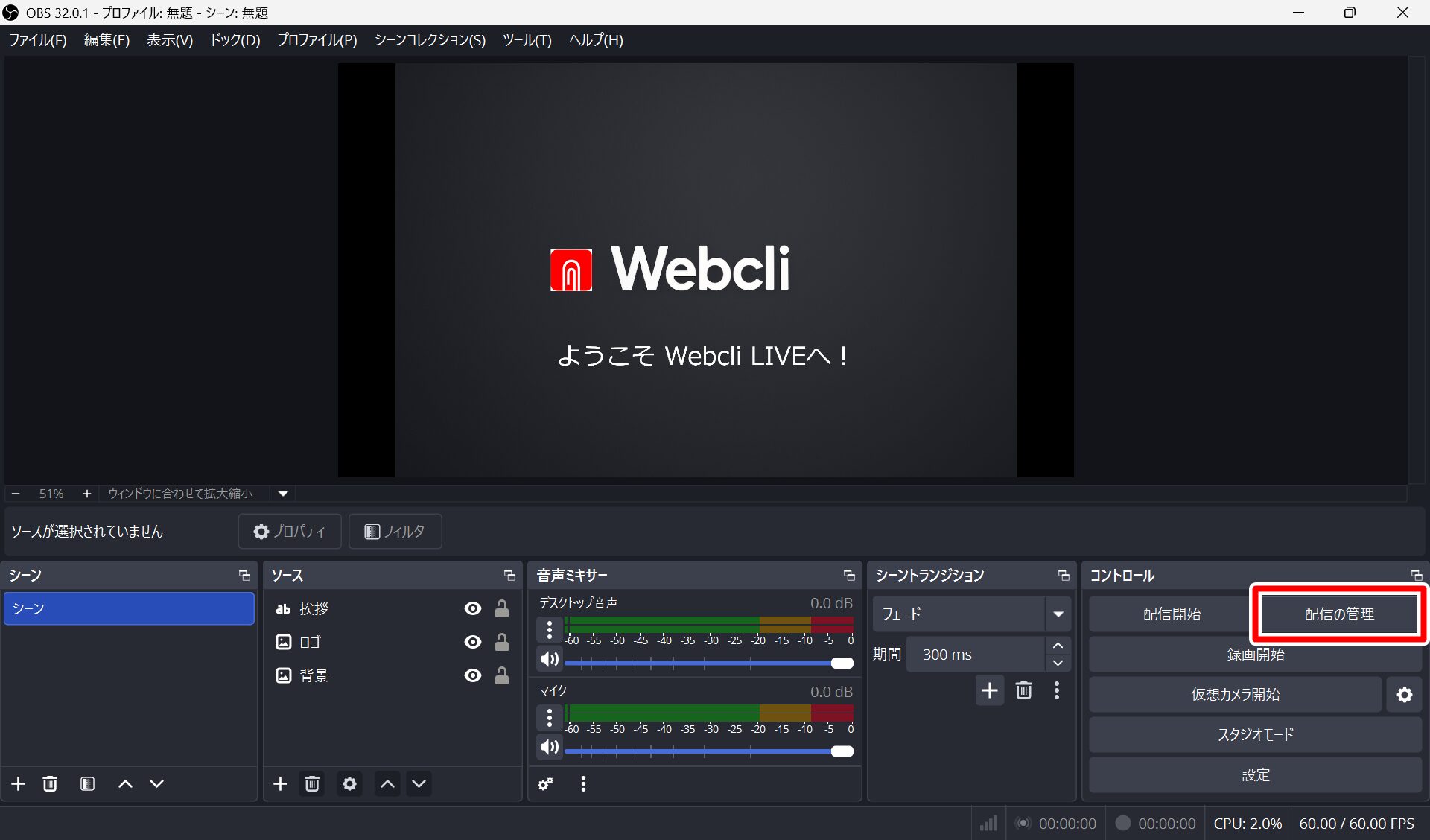Open scene filters icon in Scenes toolbar
This screenshot has height=840, width=1430.
click(87, 783)
